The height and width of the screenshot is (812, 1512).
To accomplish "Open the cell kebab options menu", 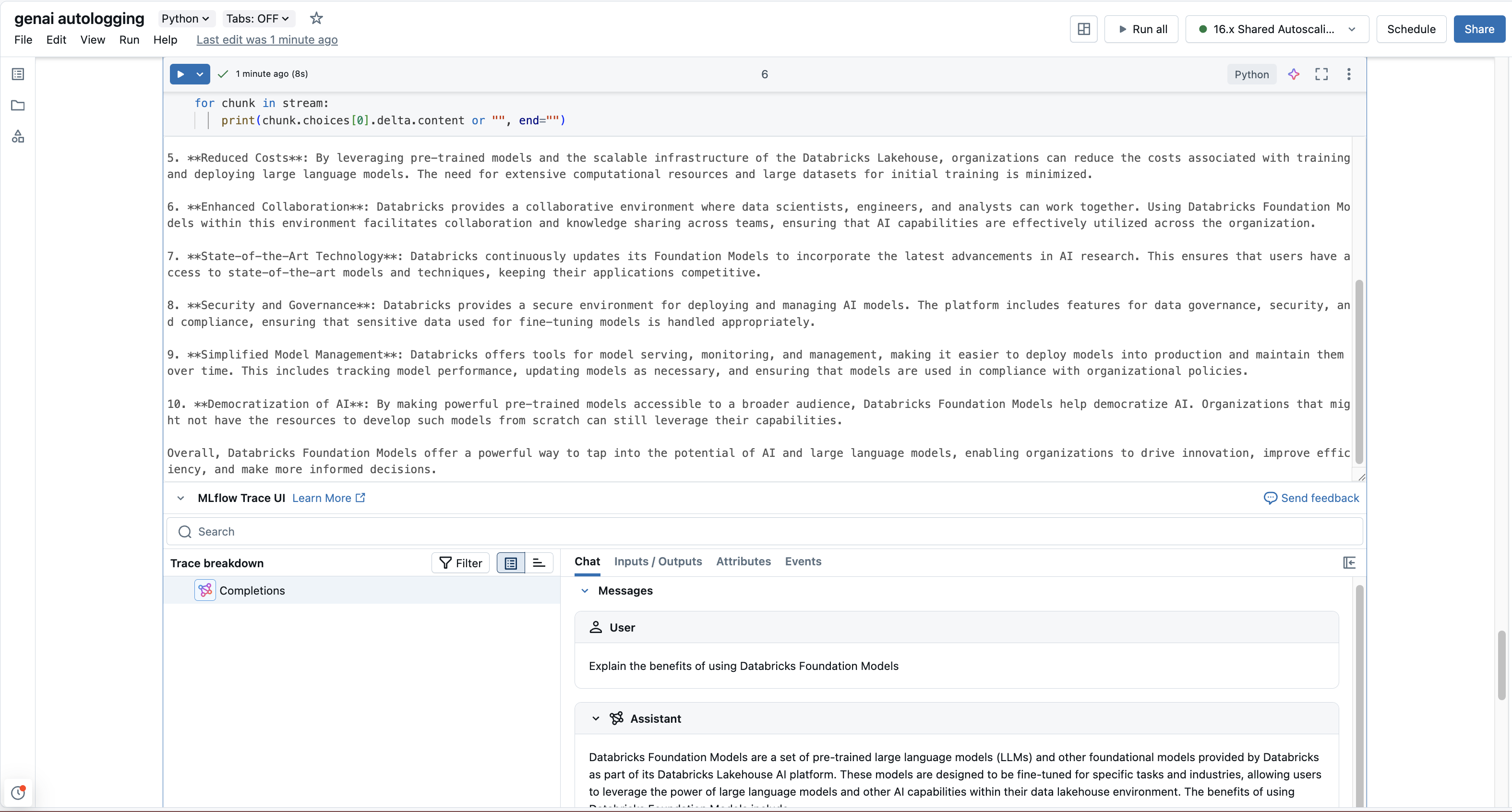I will [x=1349, y=74].
